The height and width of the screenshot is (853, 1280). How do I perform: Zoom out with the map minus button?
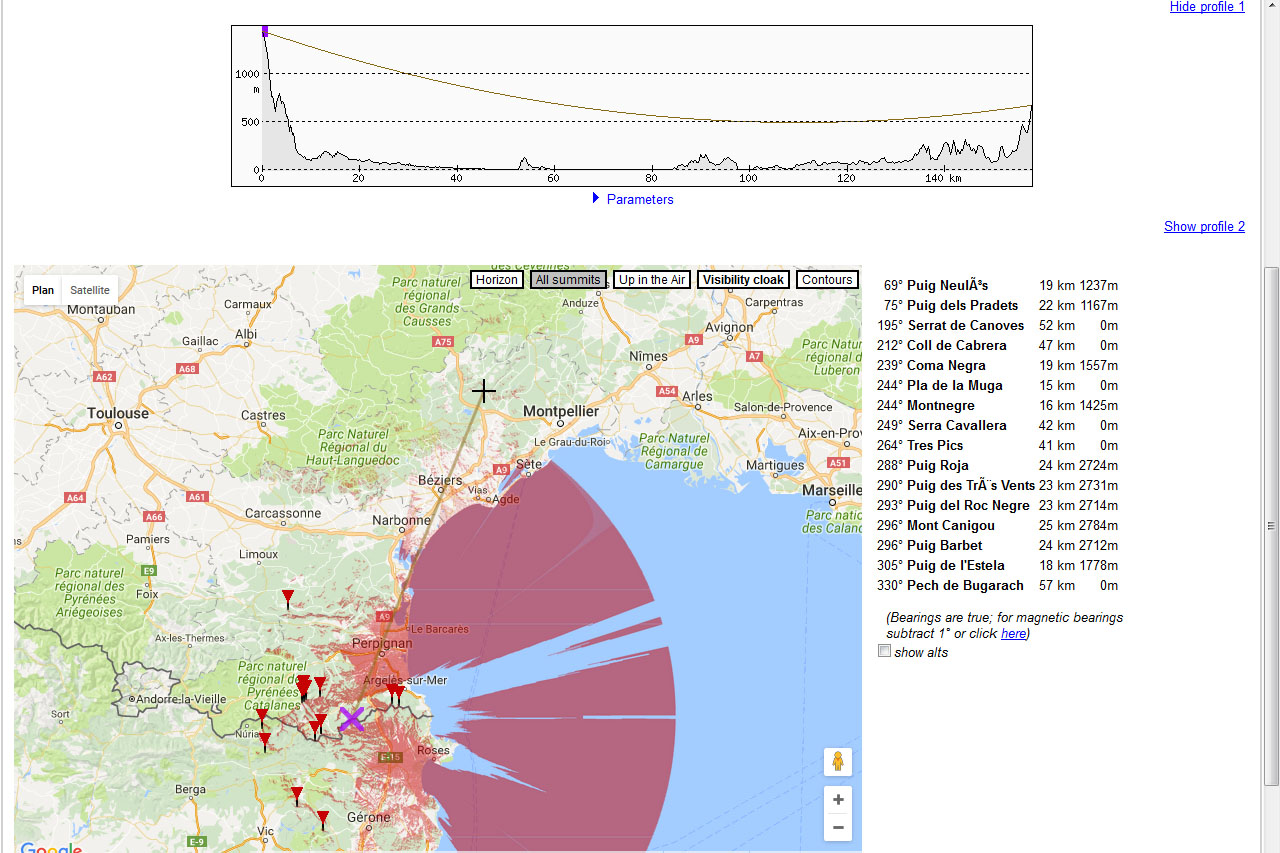pyautogui.click(x=838, y=827)
